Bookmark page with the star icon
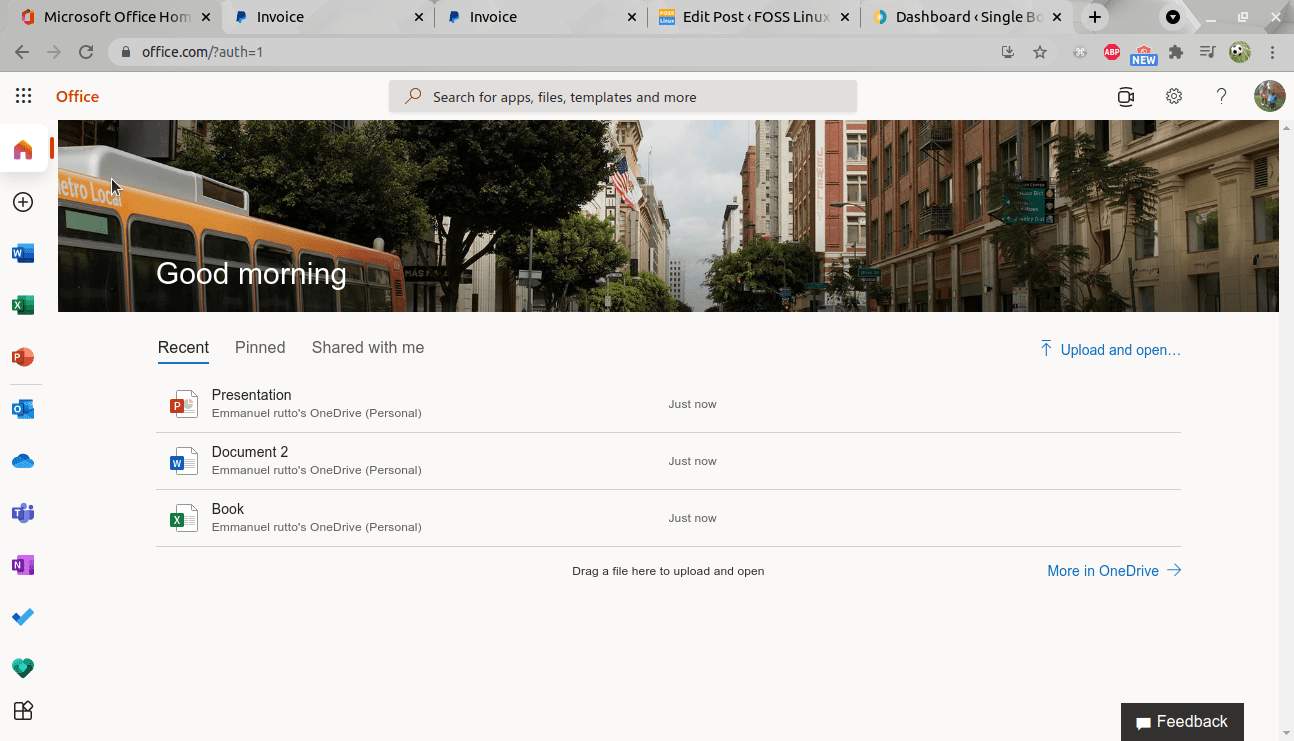 pos(1040,52)
